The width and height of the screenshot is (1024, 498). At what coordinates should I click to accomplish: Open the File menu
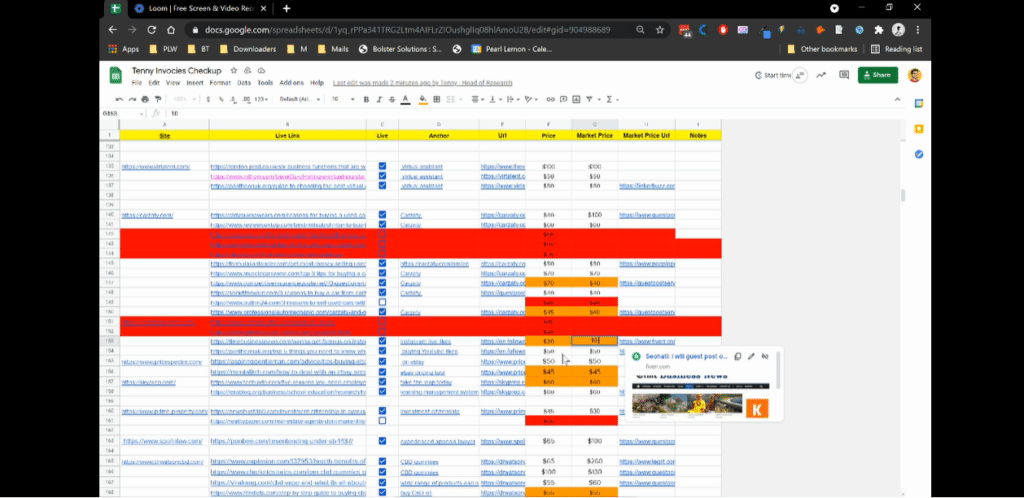[x=136, y=83]
